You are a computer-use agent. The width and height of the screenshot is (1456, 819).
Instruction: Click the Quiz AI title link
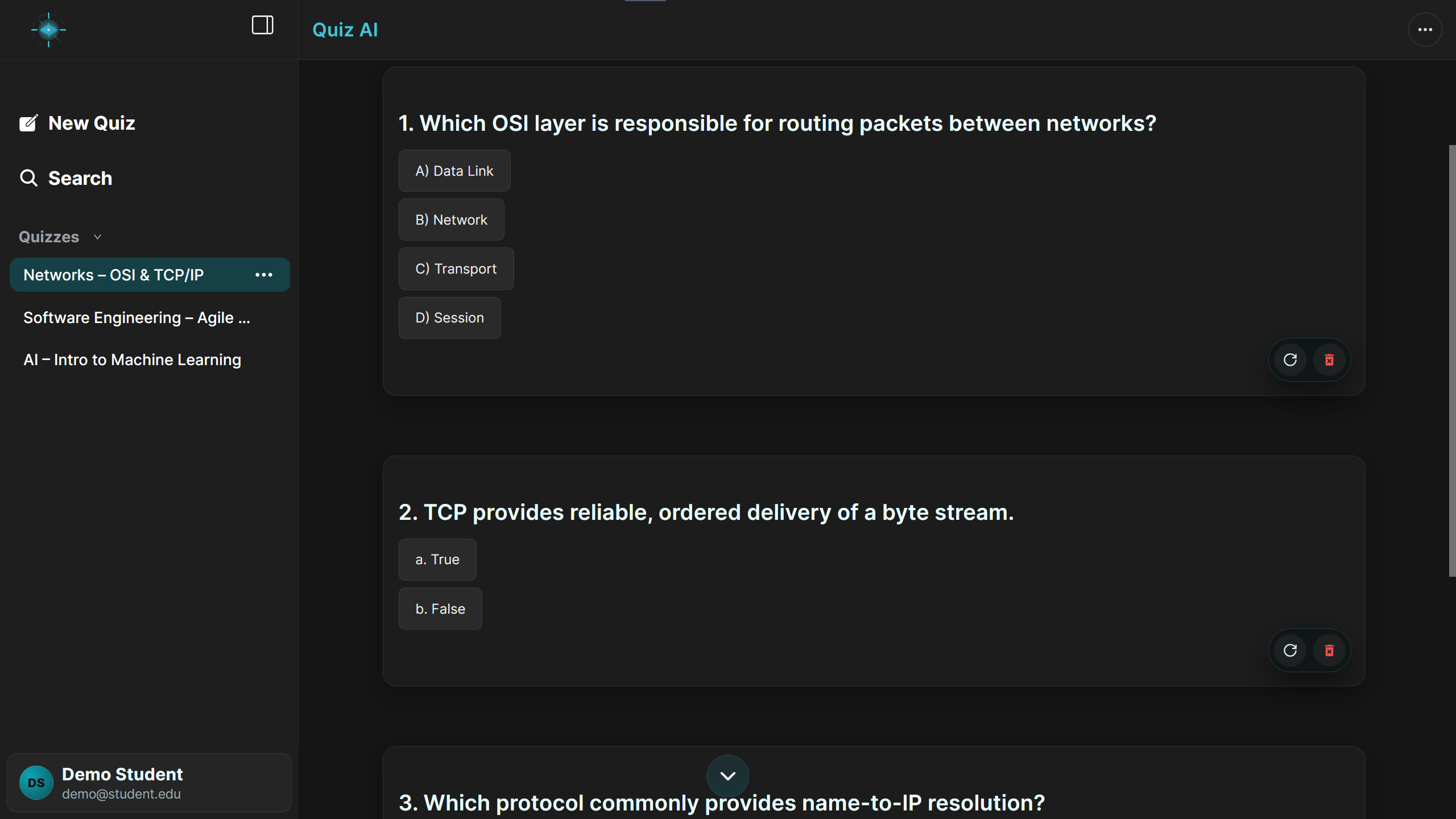point(345,30)
